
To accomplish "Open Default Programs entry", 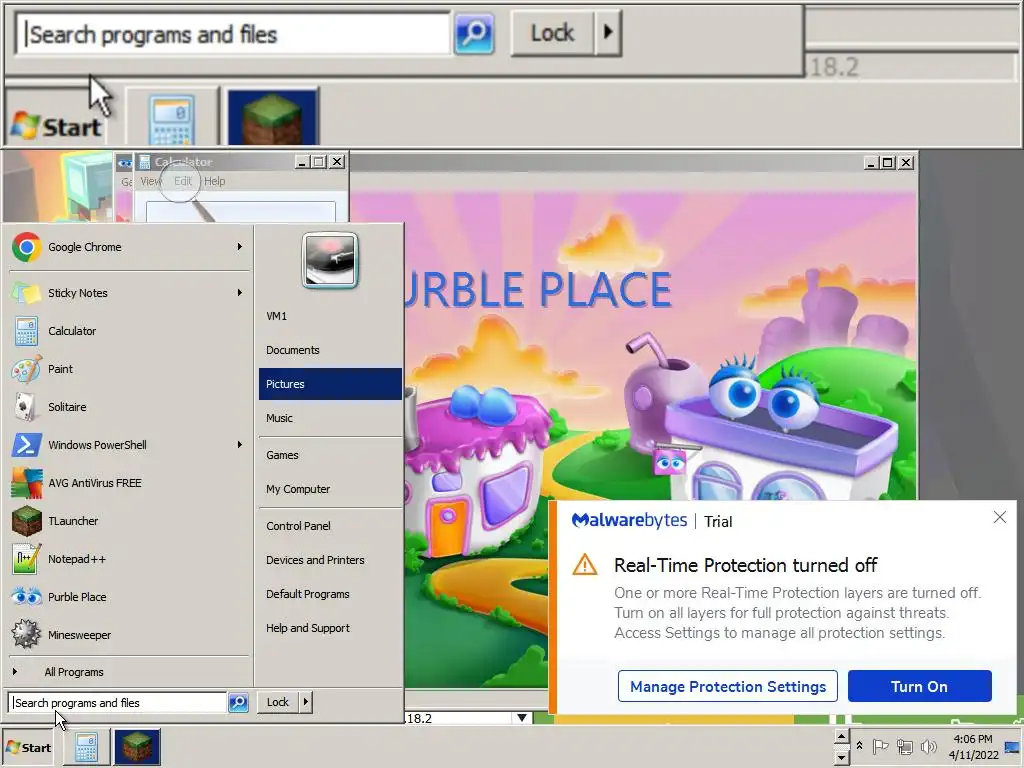I will tap(330, 594).
